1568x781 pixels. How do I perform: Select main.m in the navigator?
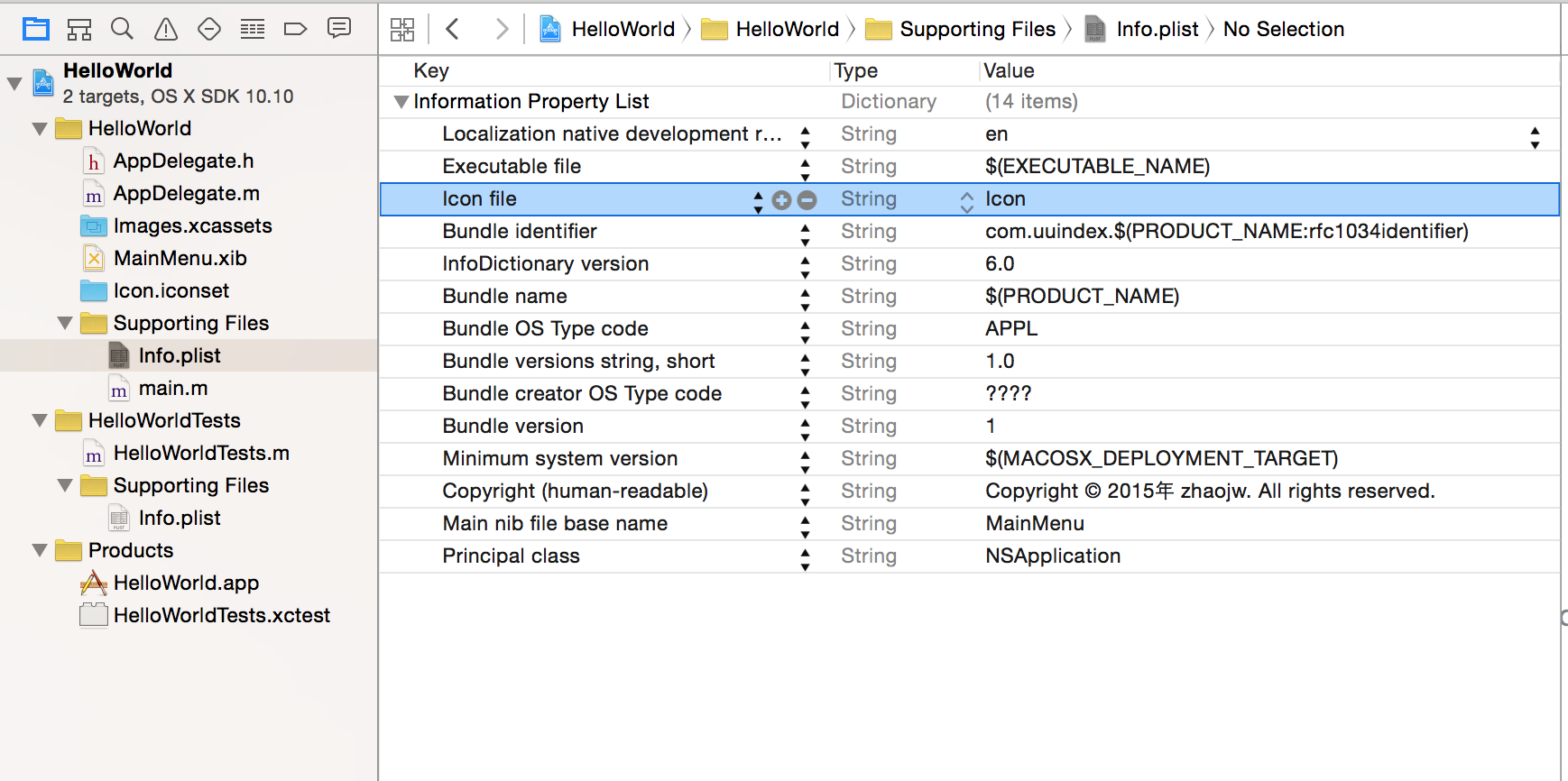[173, 389]
